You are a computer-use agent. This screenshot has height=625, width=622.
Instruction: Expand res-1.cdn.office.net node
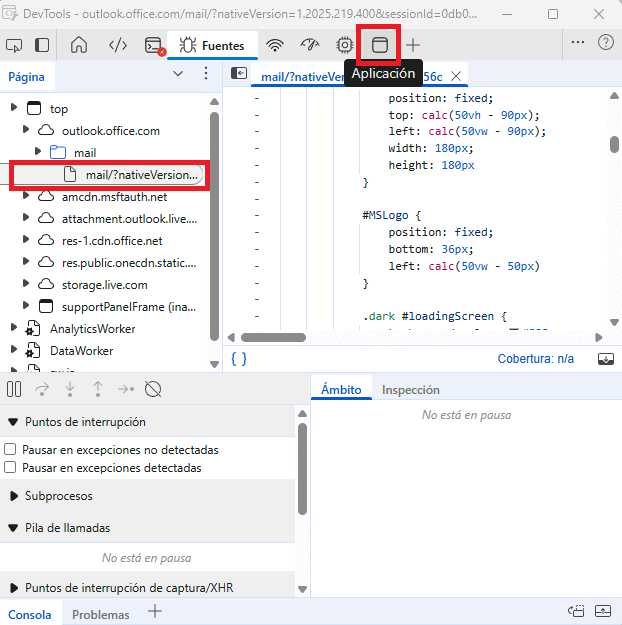[26, 240]
